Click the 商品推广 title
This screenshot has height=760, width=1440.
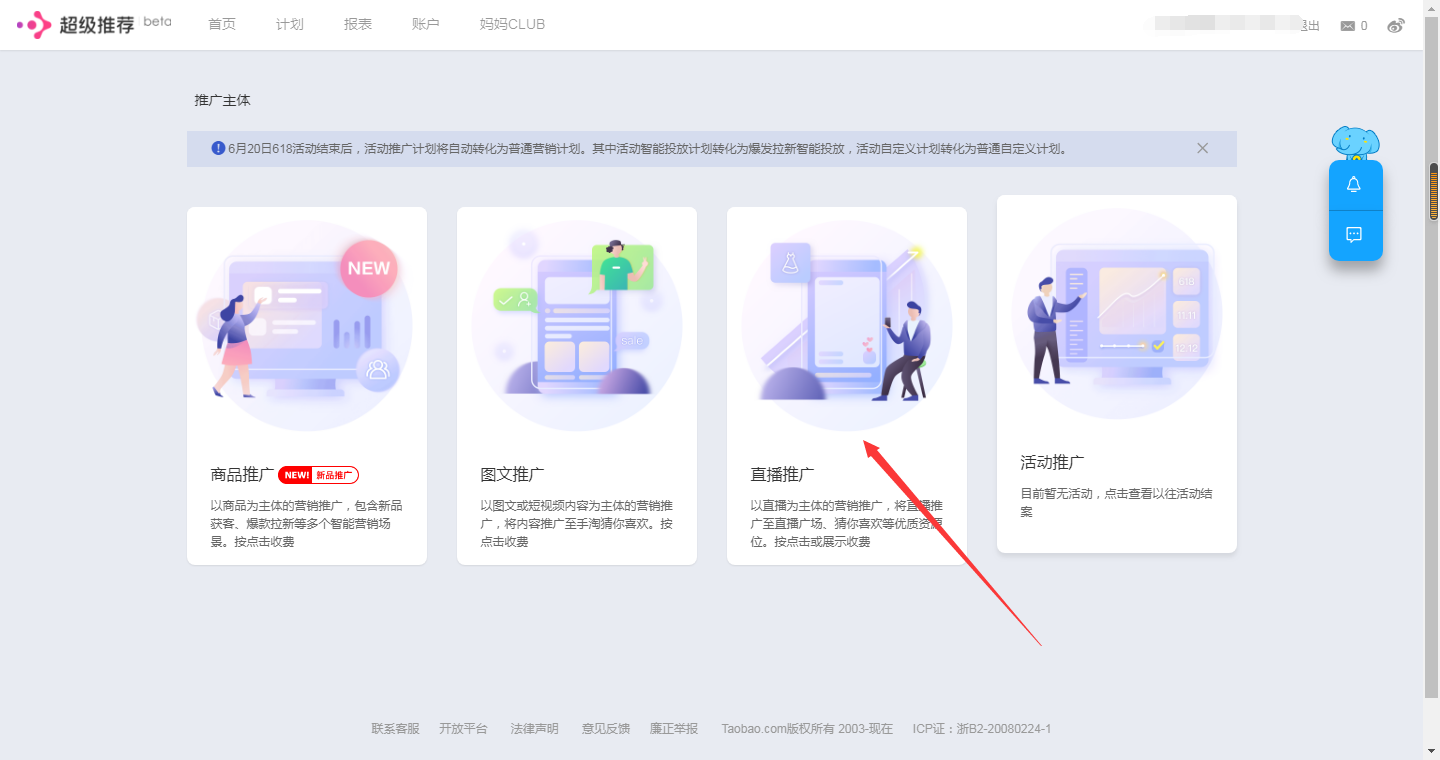click(243, 475)
